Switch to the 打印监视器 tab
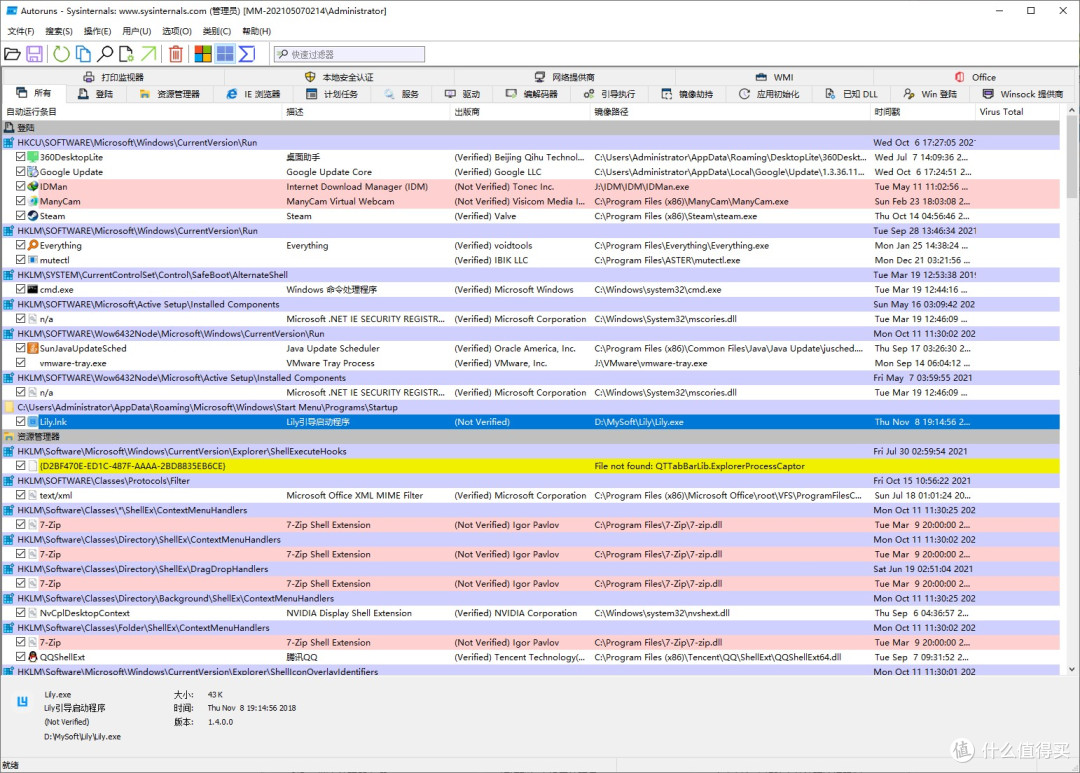The width and height of the screenshot is (1080, 773). coord(114,77)
